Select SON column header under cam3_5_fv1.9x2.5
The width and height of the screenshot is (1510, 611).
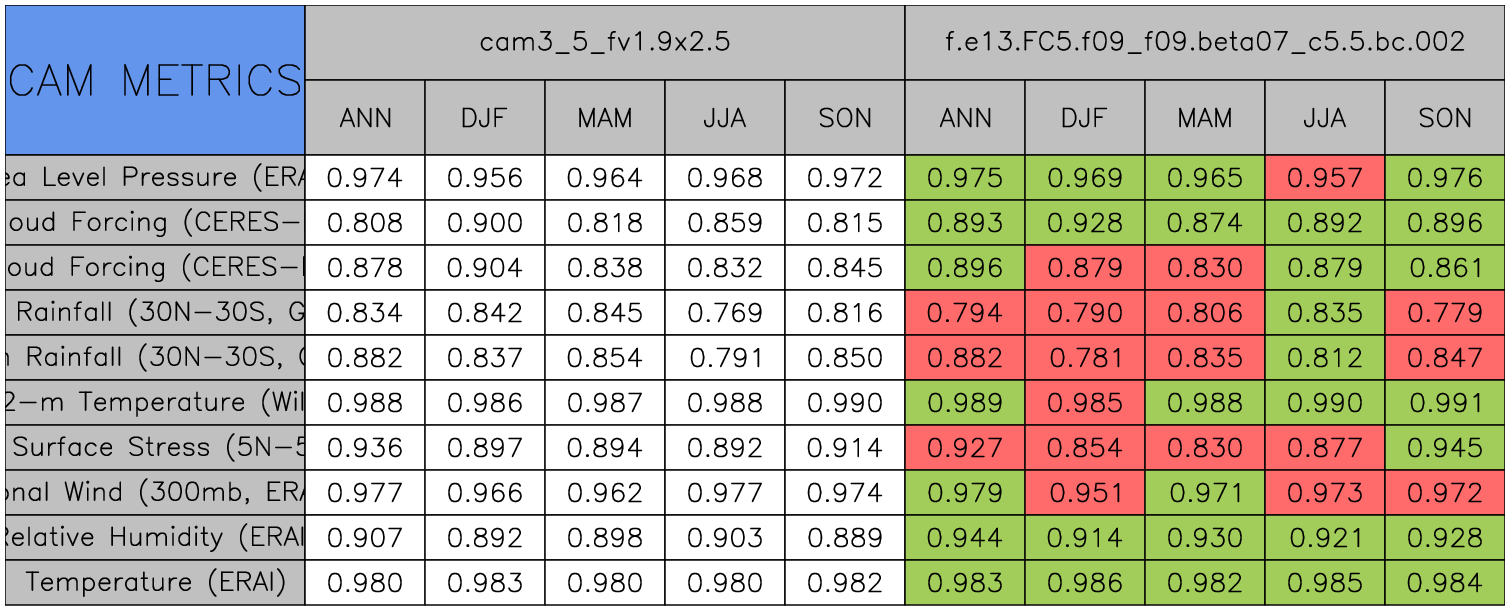coord(845,118)
